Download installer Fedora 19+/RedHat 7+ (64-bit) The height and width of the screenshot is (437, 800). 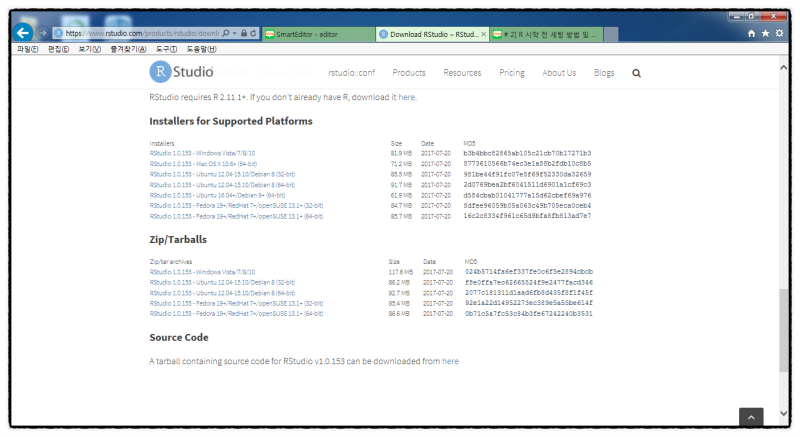[x=236, y=216]
